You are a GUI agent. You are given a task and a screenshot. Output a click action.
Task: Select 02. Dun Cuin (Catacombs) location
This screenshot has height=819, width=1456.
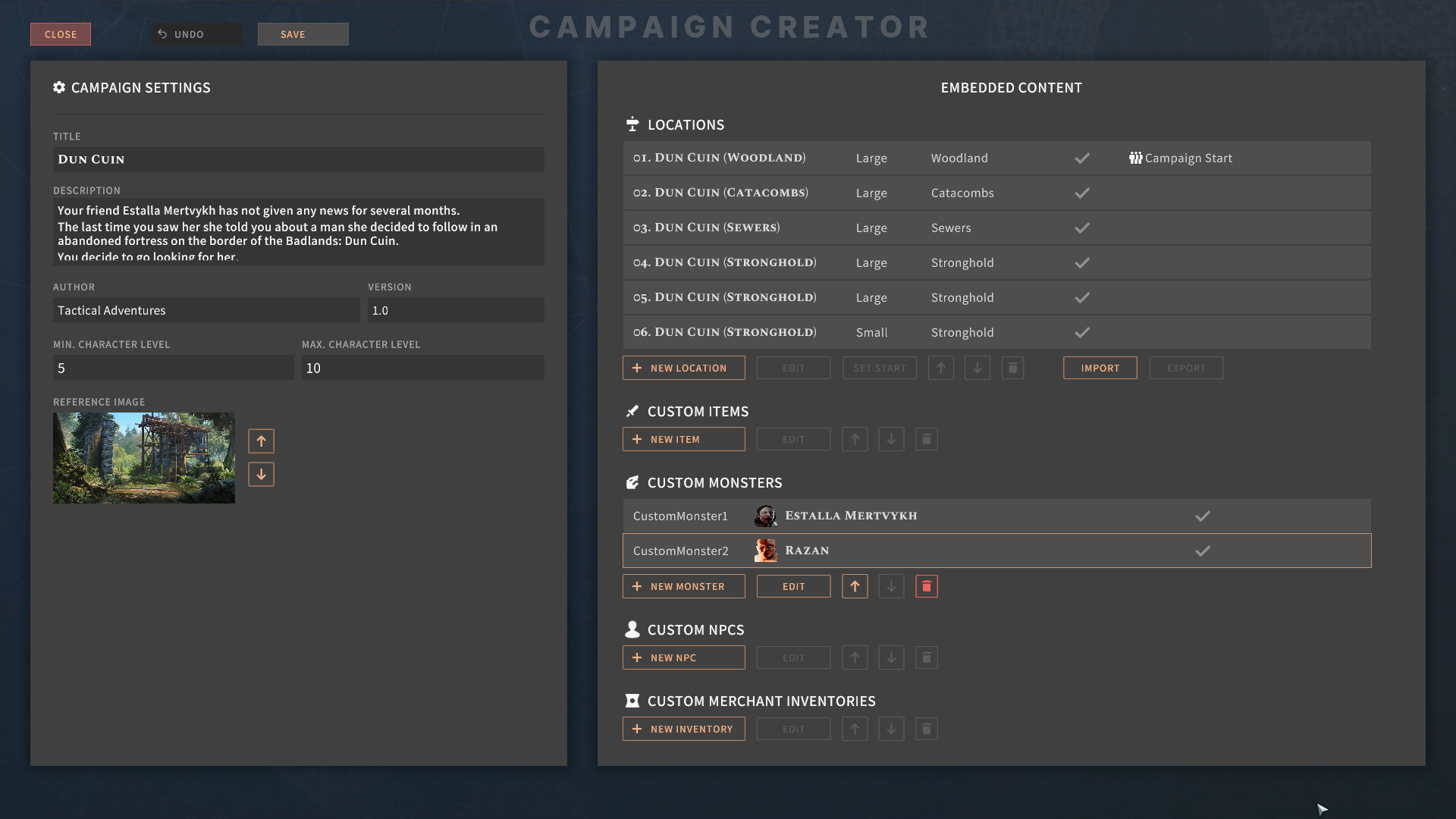click(996, 193)
